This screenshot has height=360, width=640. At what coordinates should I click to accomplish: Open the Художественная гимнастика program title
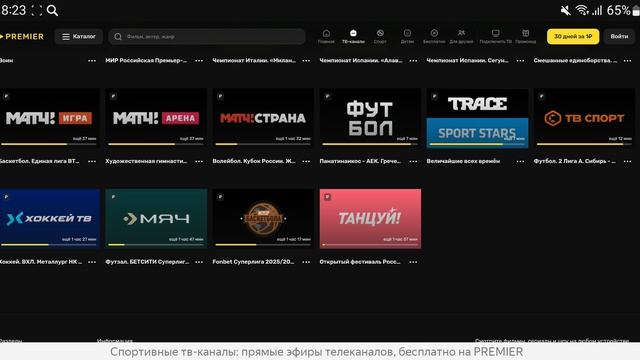pyautogui.click(x=146, y=161)
